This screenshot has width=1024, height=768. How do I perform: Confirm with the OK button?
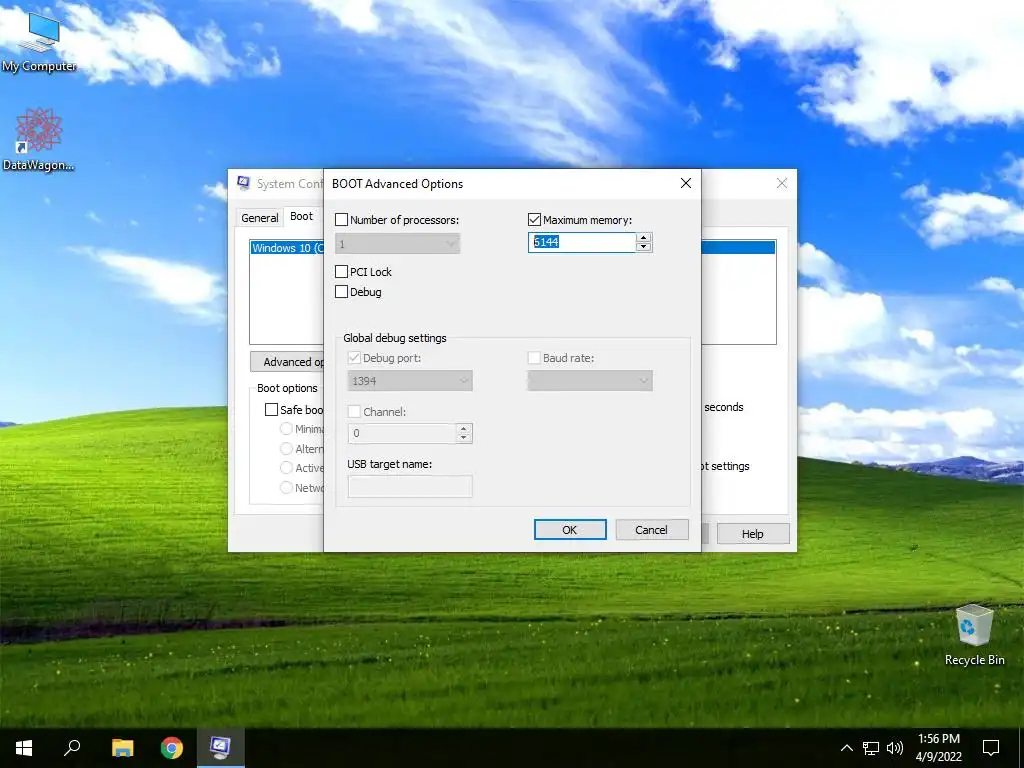[570, 530]
